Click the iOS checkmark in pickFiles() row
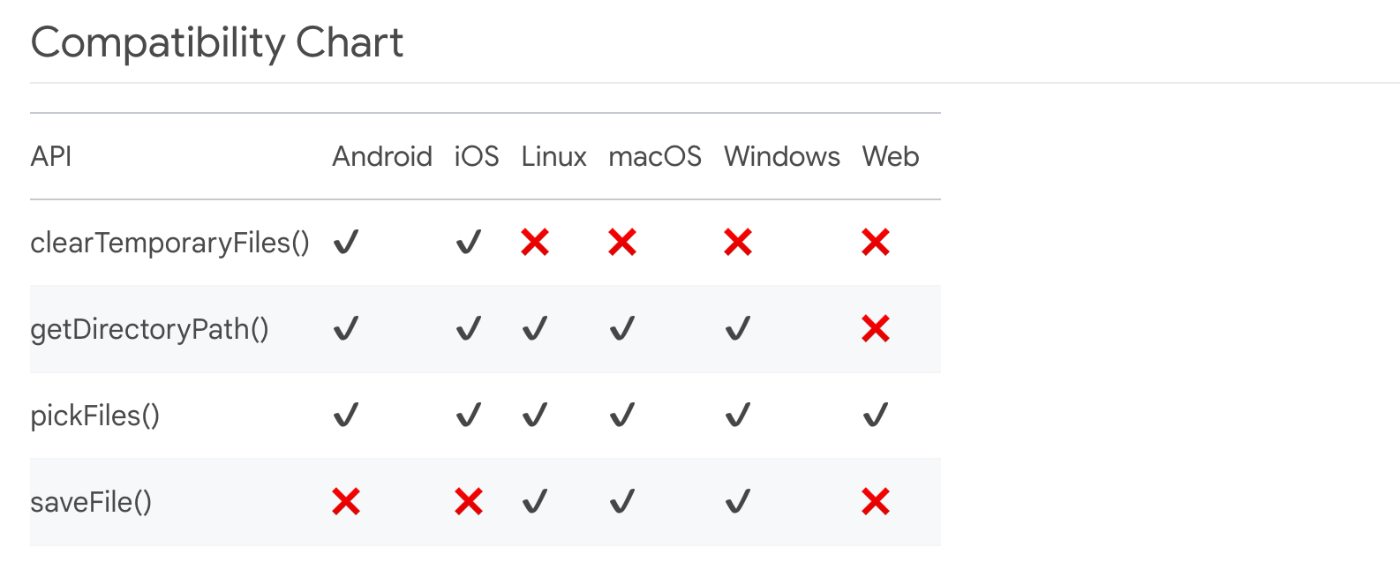Screen dimensions: 1400x577 pyautogui.click(x=468, y=415)
